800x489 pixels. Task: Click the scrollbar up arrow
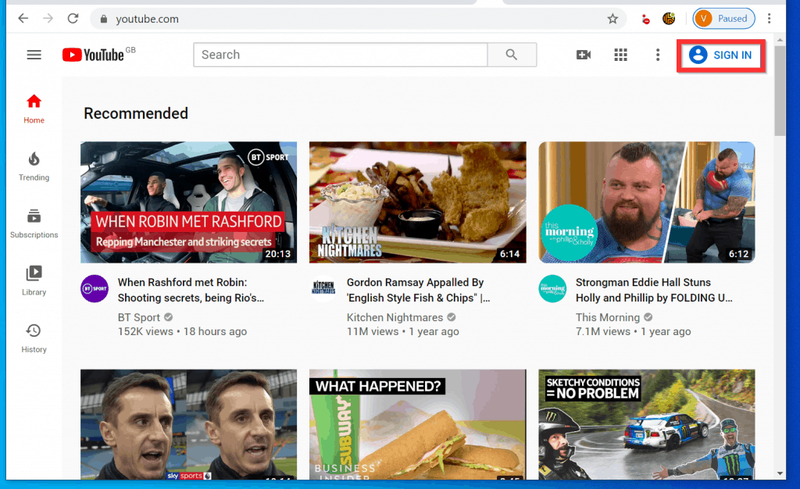780,39
